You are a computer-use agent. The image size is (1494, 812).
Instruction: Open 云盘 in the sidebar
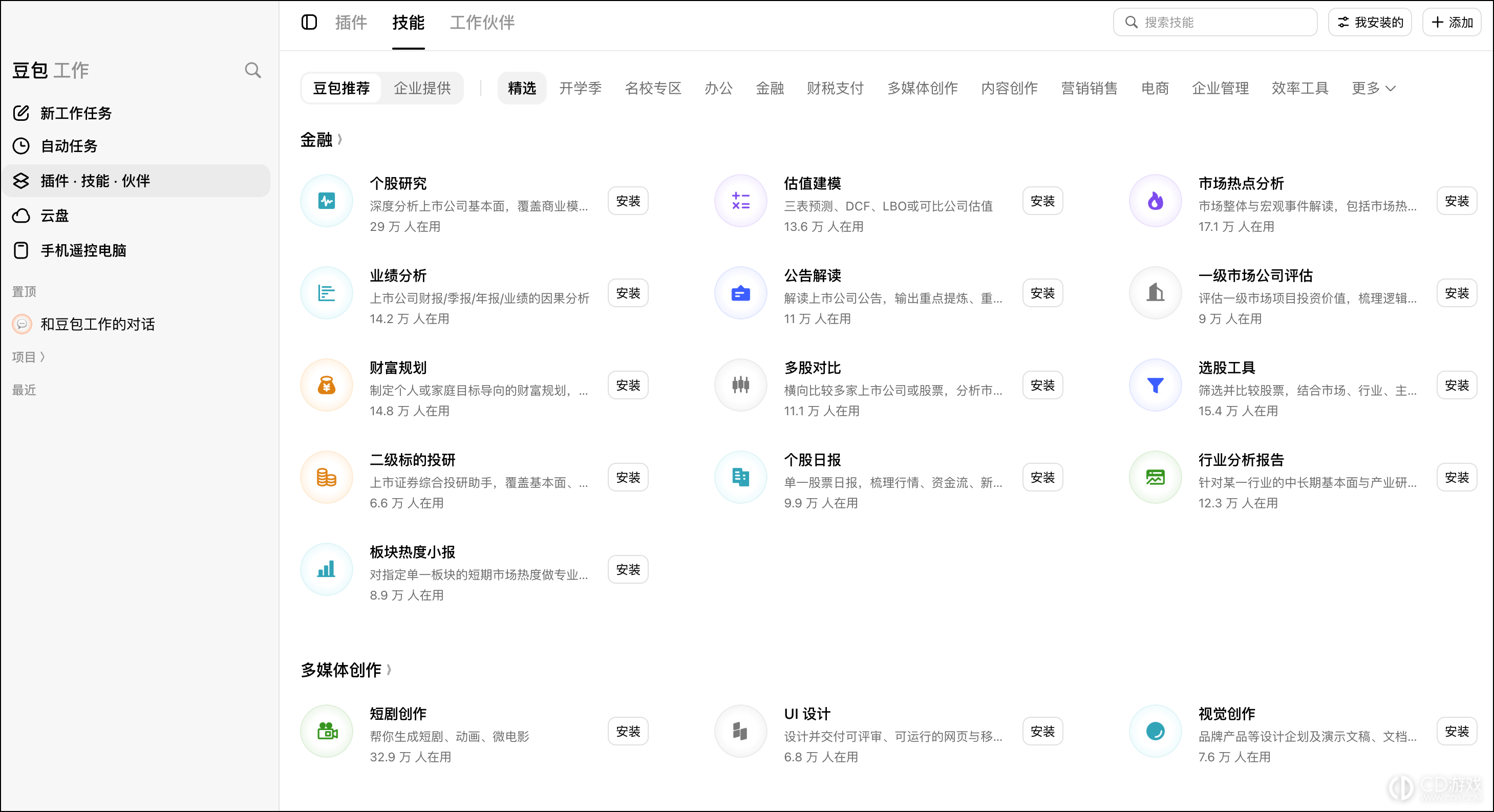pos(136,216)
